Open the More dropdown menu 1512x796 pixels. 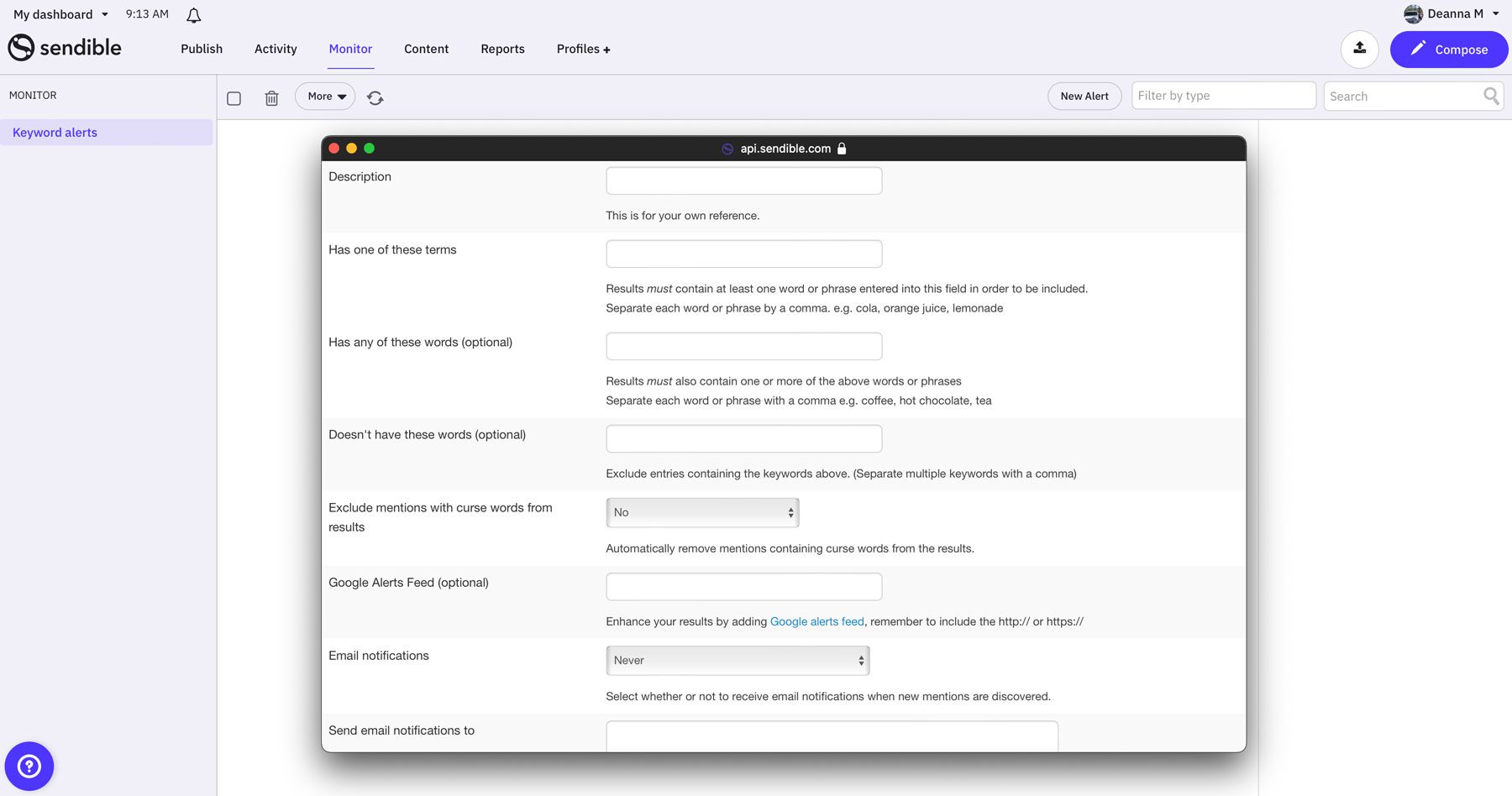324,96
